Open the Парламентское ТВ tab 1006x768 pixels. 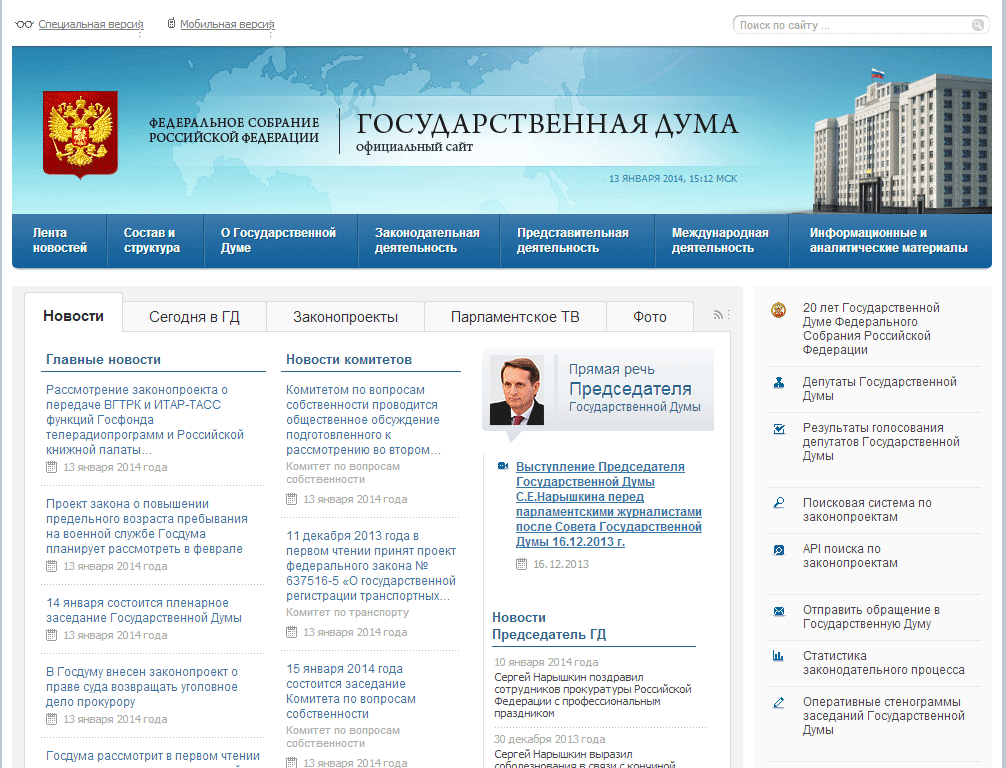point(514,317)
